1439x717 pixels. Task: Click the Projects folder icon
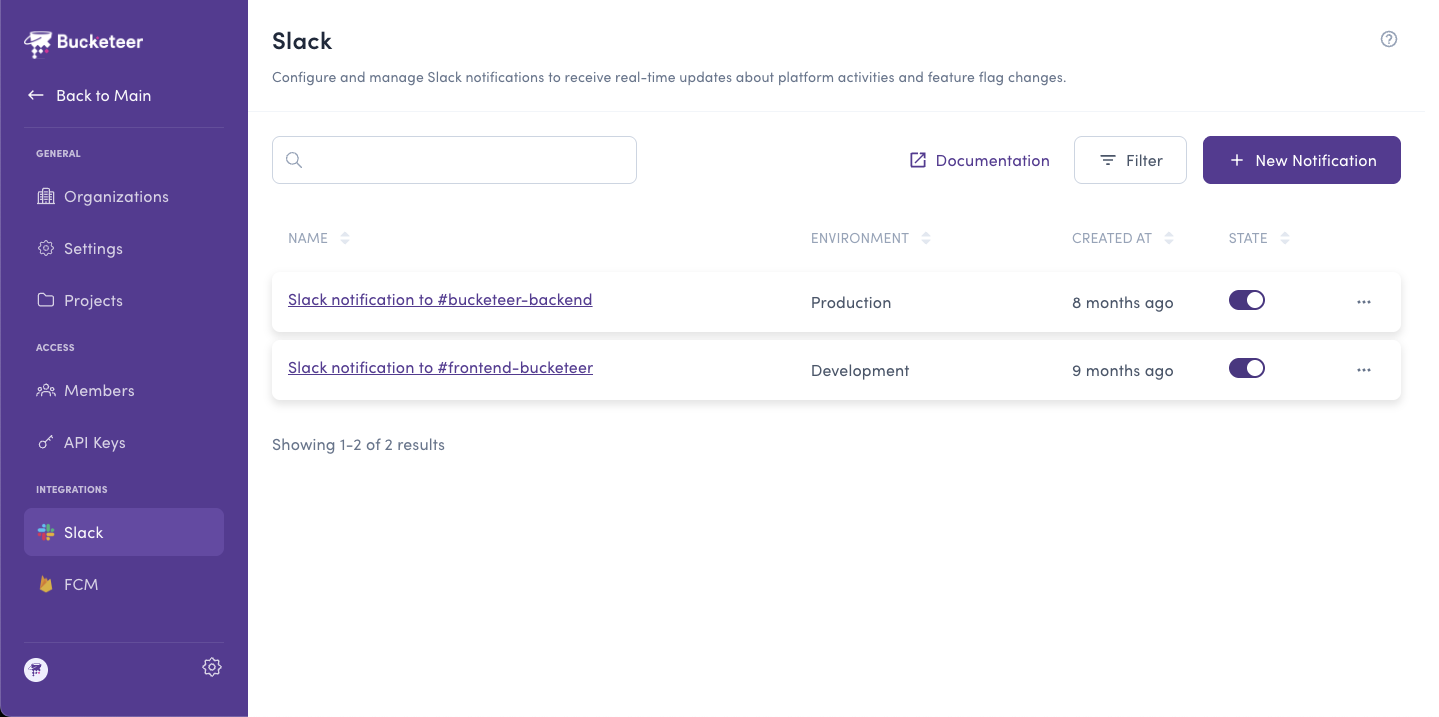click(x=46, y=300)
